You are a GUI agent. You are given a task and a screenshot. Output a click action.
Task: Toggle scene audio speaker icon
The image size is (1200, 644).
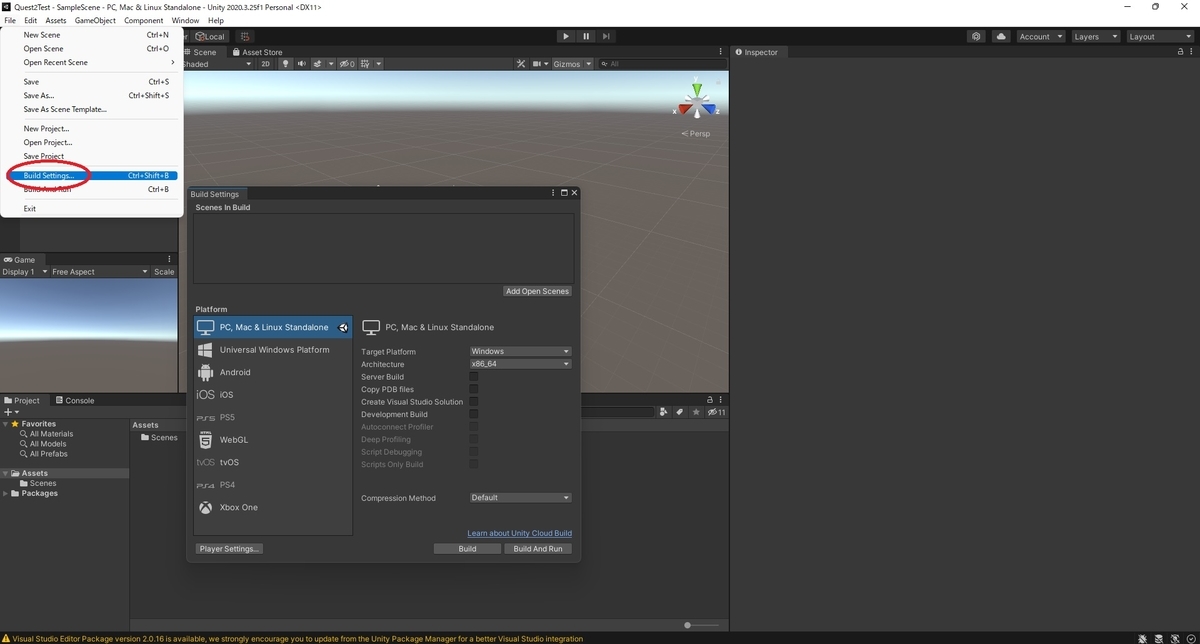[x=301, y=64]
